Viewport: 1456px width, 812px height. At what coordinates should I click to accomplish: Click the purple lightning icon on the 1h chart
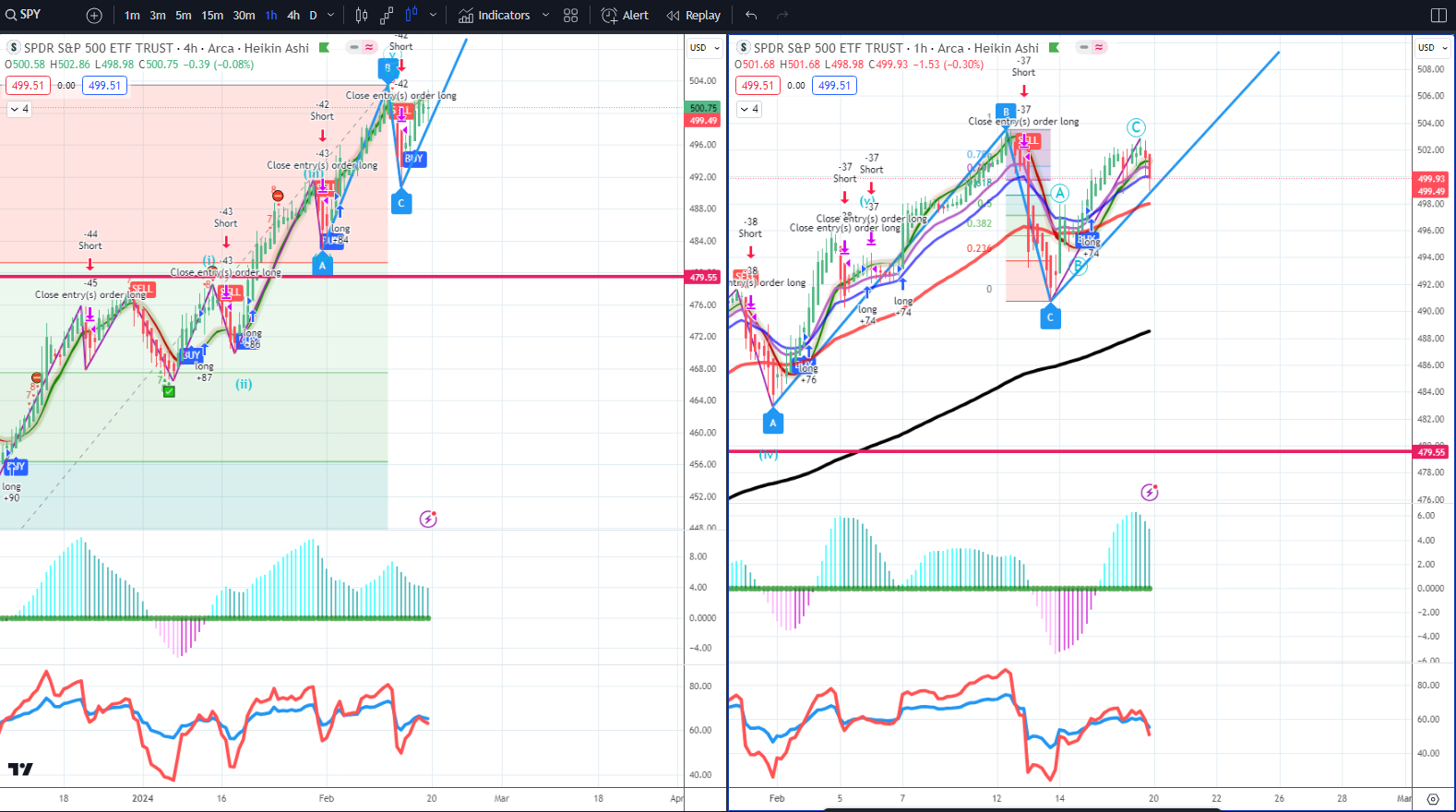[x=1150, y=493]
